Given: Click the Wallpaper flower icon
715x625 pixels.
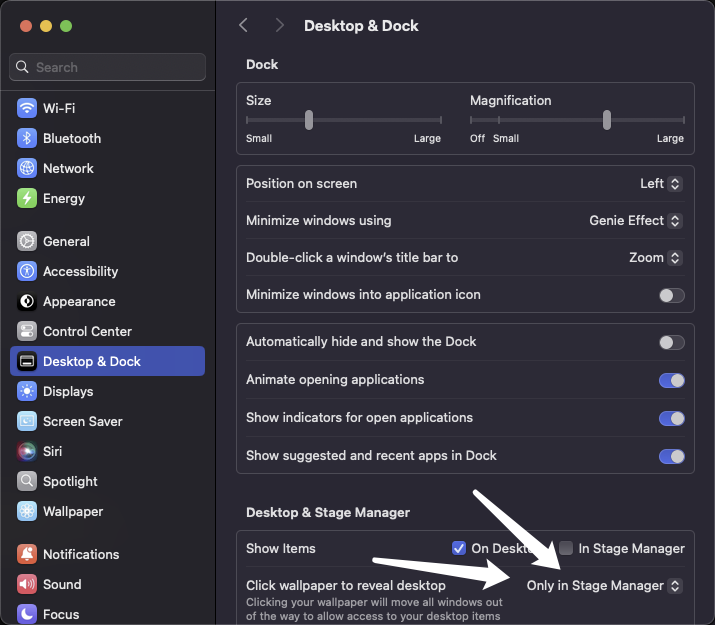Looking at the screenshot, I should [x=27, y=511].
